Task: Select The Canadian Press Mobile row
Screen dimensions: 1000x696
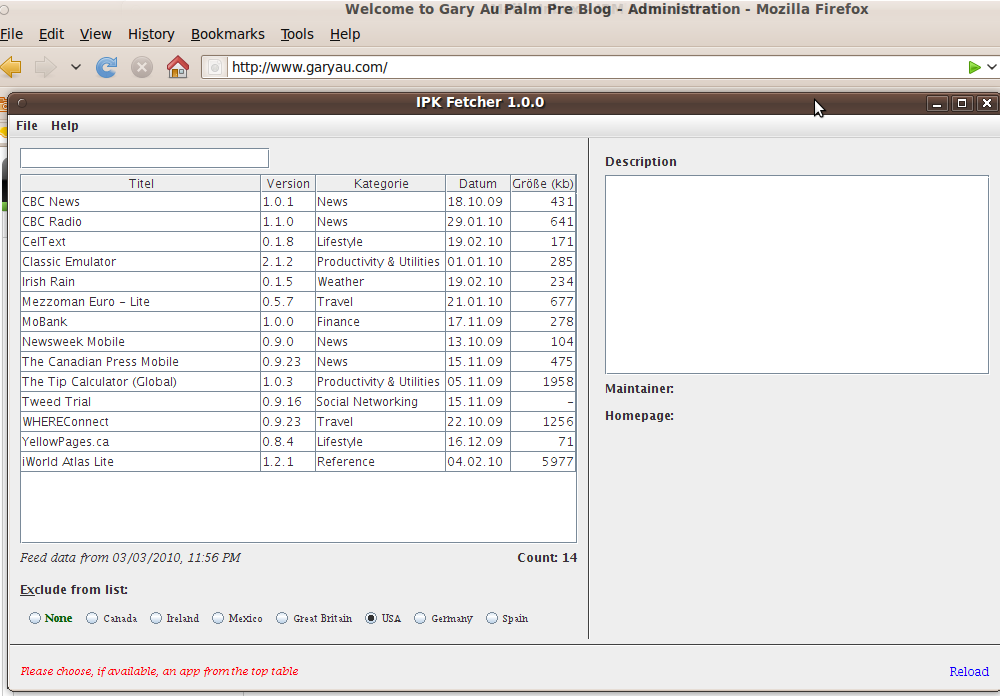Action: tap(298, 362)
